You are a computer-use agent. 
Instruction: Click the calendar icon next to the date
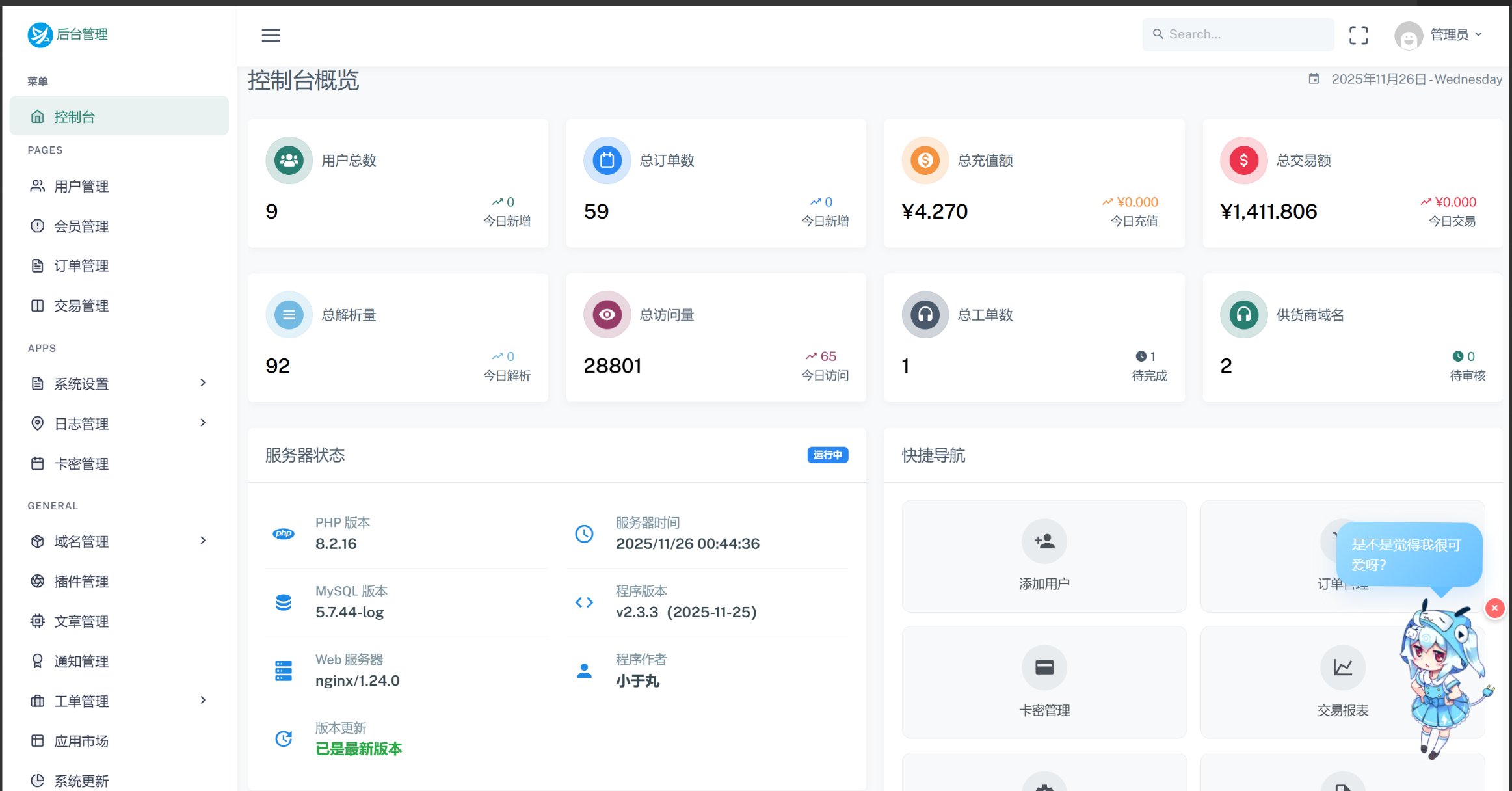click(1314, 78)
